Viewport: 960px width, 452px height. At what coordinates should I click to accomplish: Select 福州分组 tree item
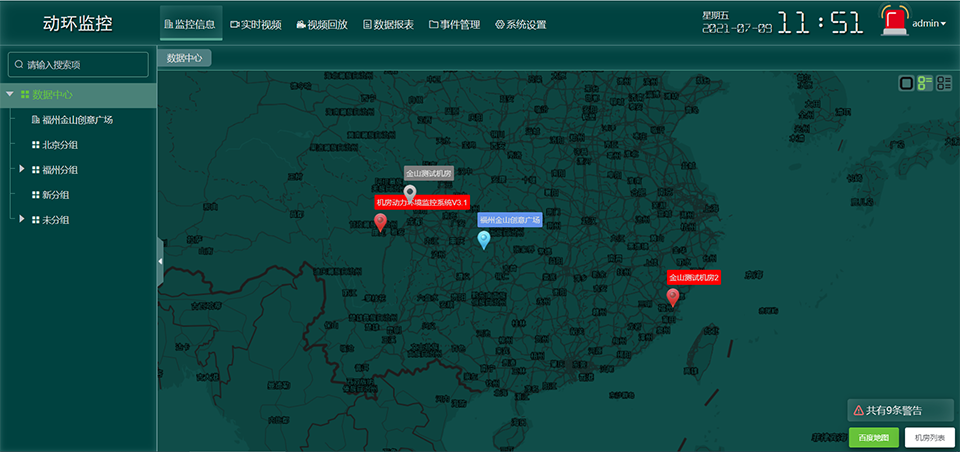point(60,170)
